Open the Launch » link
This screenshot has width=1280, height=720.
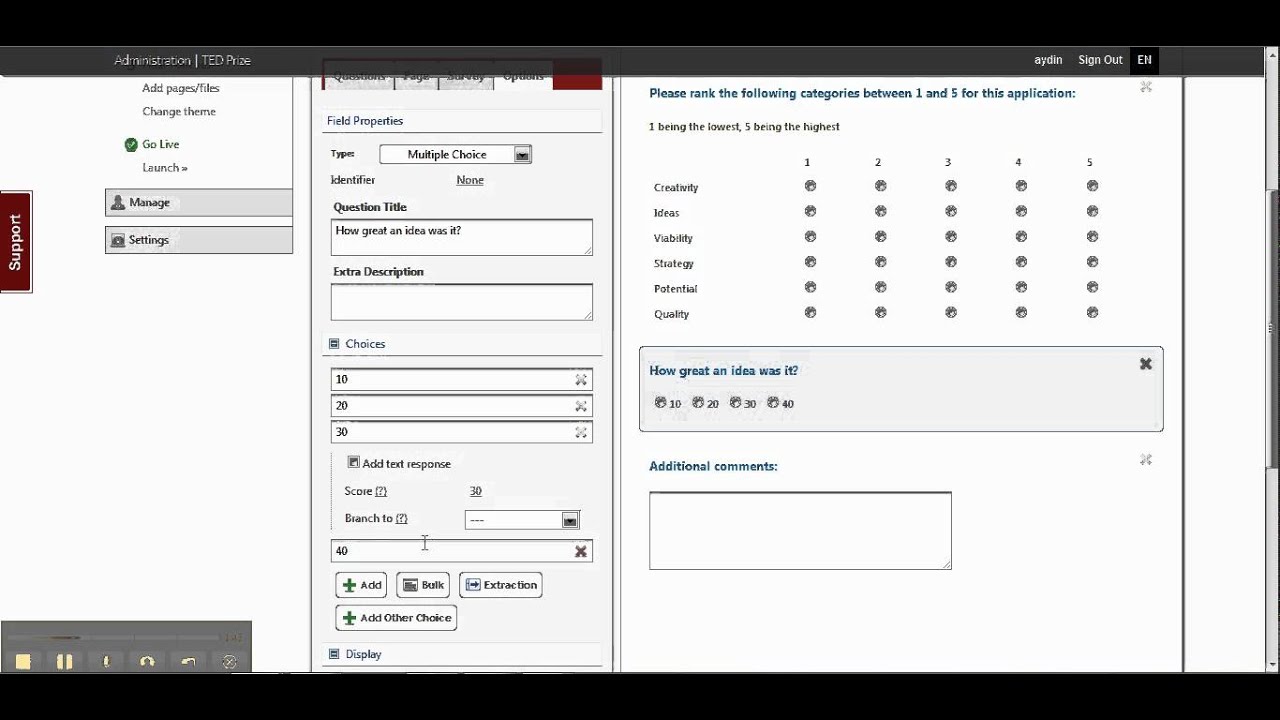point(165,168)
